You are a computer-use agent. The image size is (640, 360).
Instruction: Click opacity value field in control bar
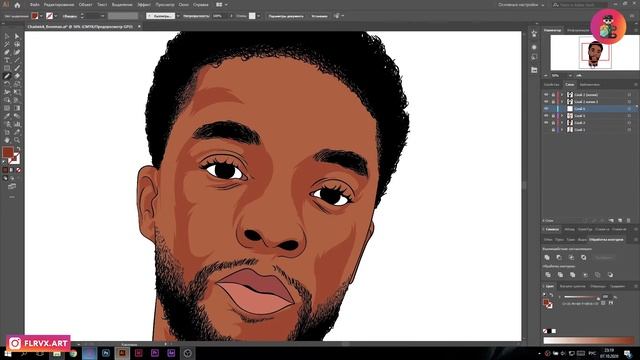(219, 16)
